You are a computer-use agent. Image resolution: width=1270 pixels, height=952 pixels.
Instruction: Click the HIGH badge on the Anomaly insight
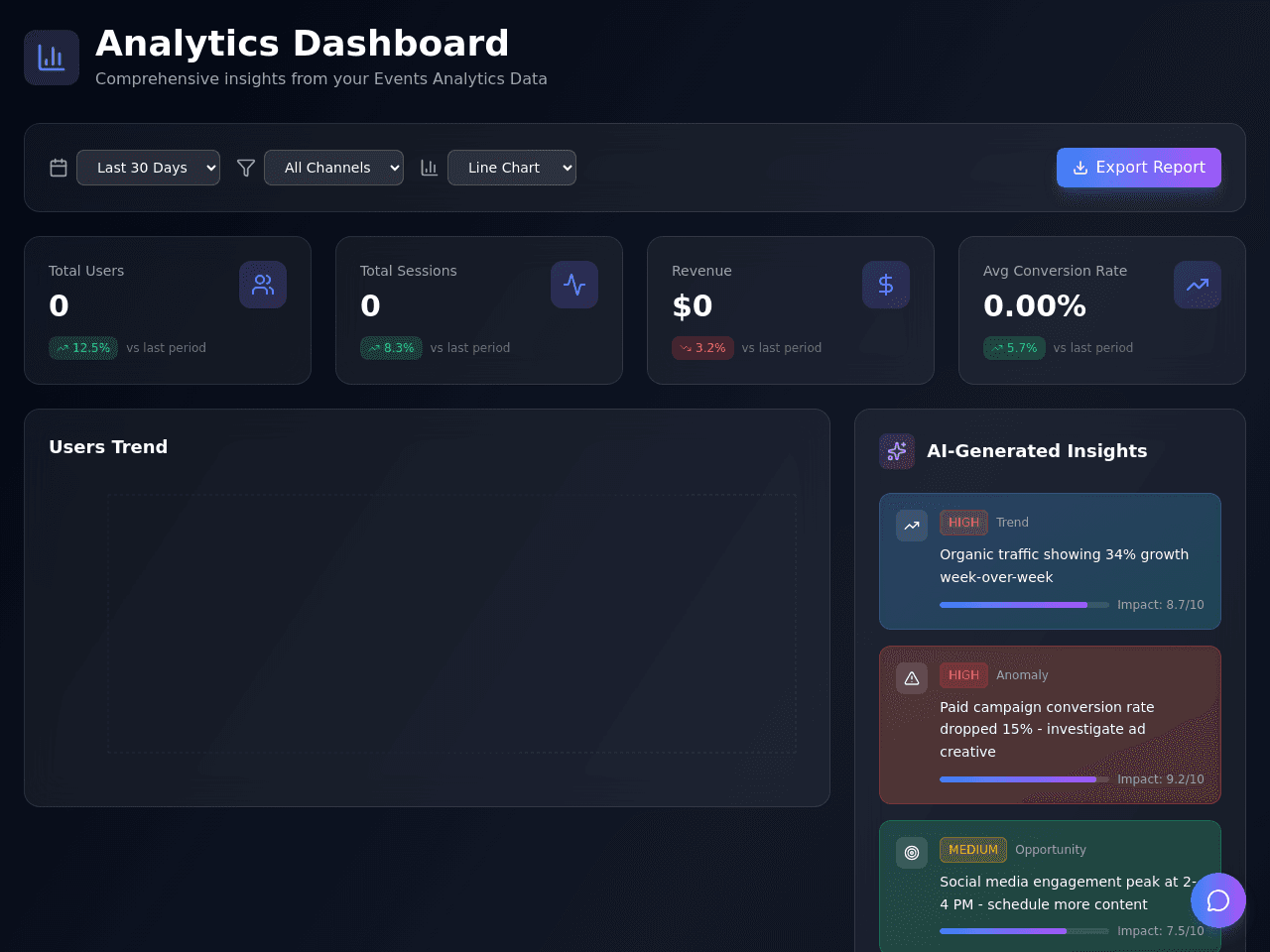click(x=963, y=675)
